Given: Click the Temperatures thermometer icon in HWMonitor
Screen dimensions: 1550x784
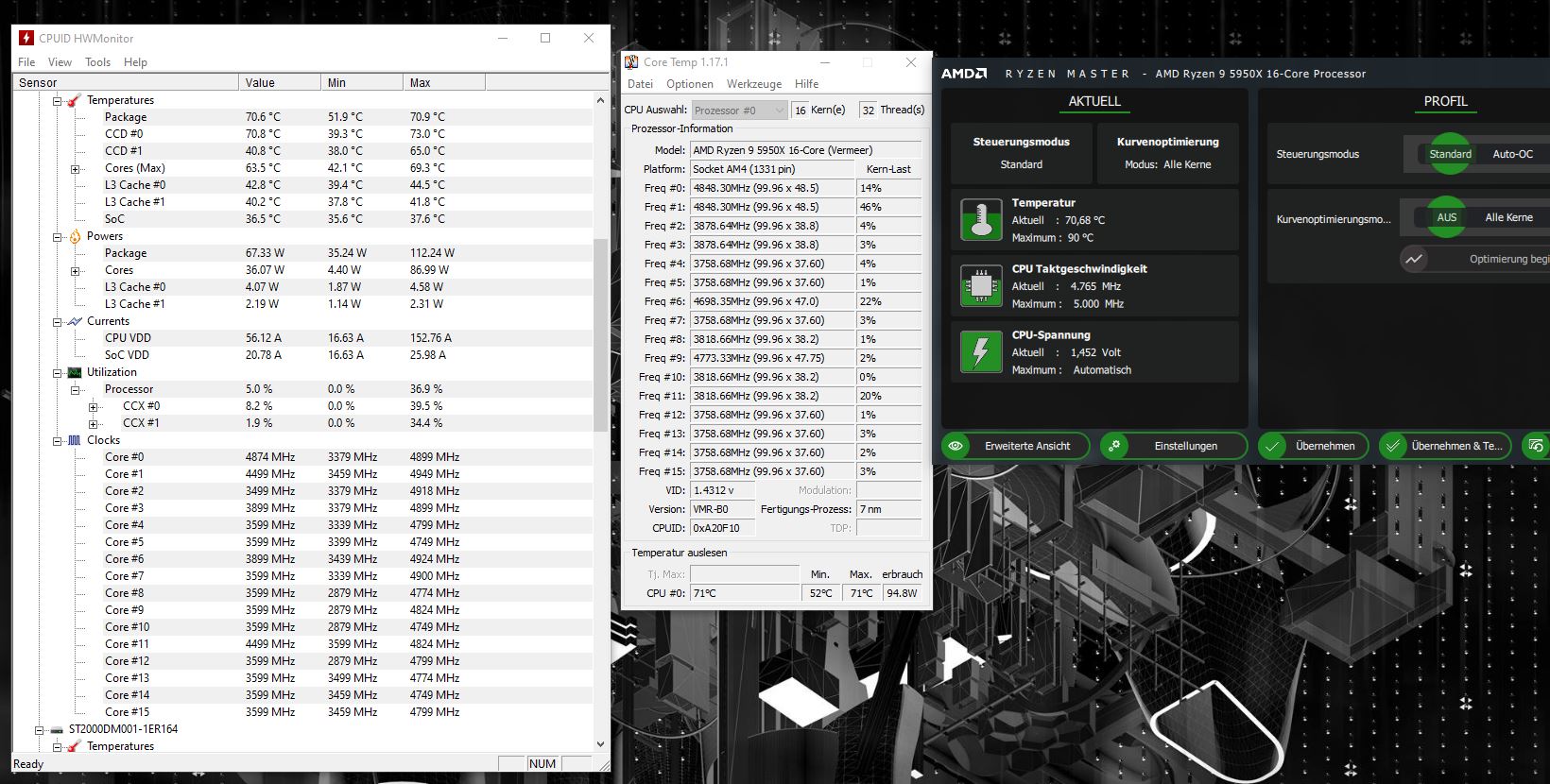Looking at the screenshot, I should (74, 100).
